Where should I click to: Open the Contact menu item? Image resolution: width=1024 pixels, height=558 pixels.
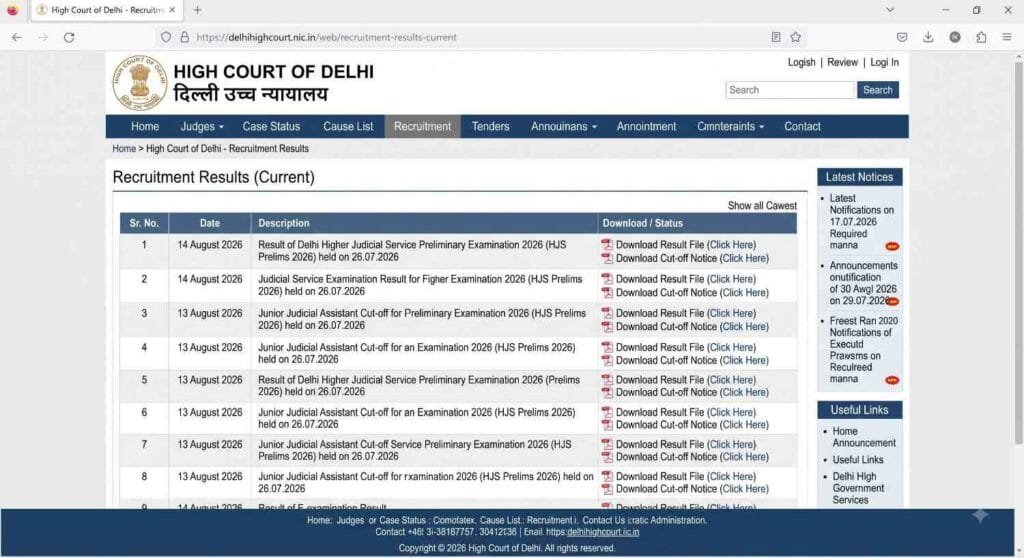pyautogui.click(x=802, y=127)
